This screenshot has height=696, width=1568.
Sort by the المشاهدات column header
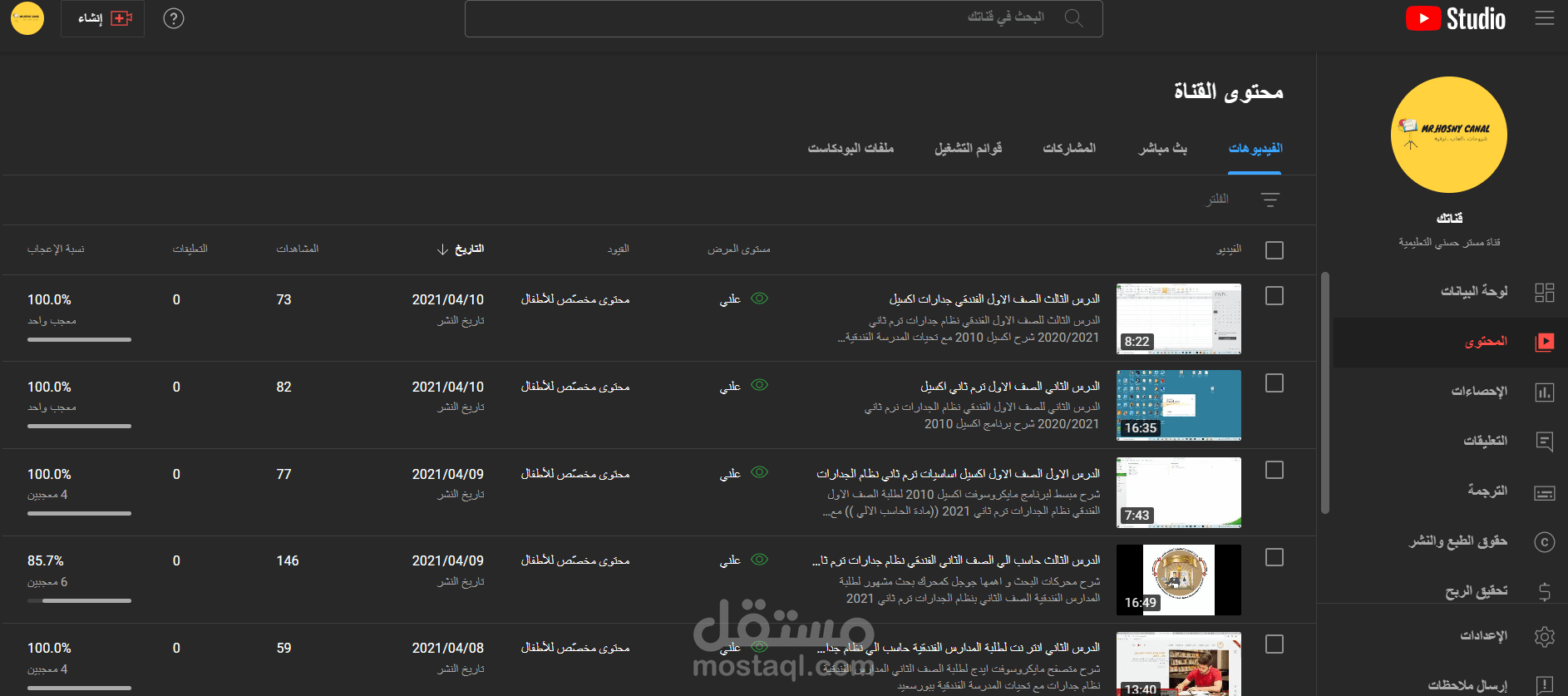click(x=298, y=249)
